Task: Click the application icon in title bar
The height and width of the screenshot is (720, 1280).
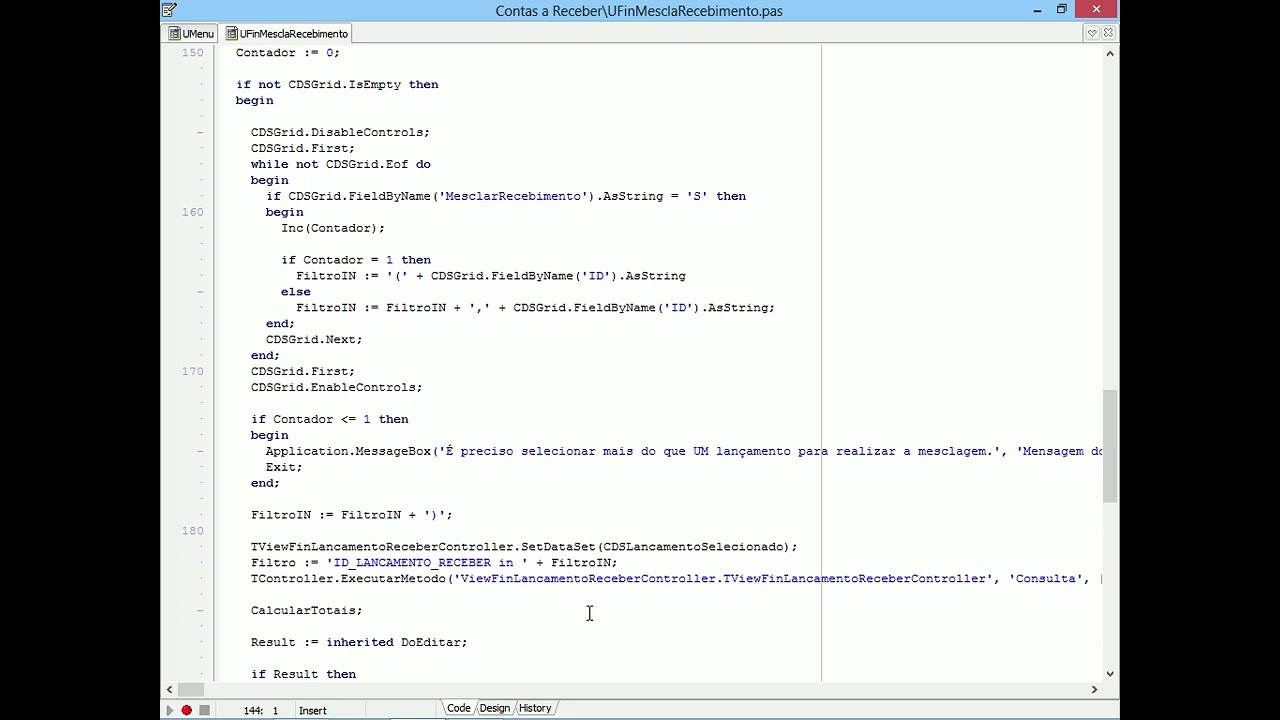Action: pos(170,10)
